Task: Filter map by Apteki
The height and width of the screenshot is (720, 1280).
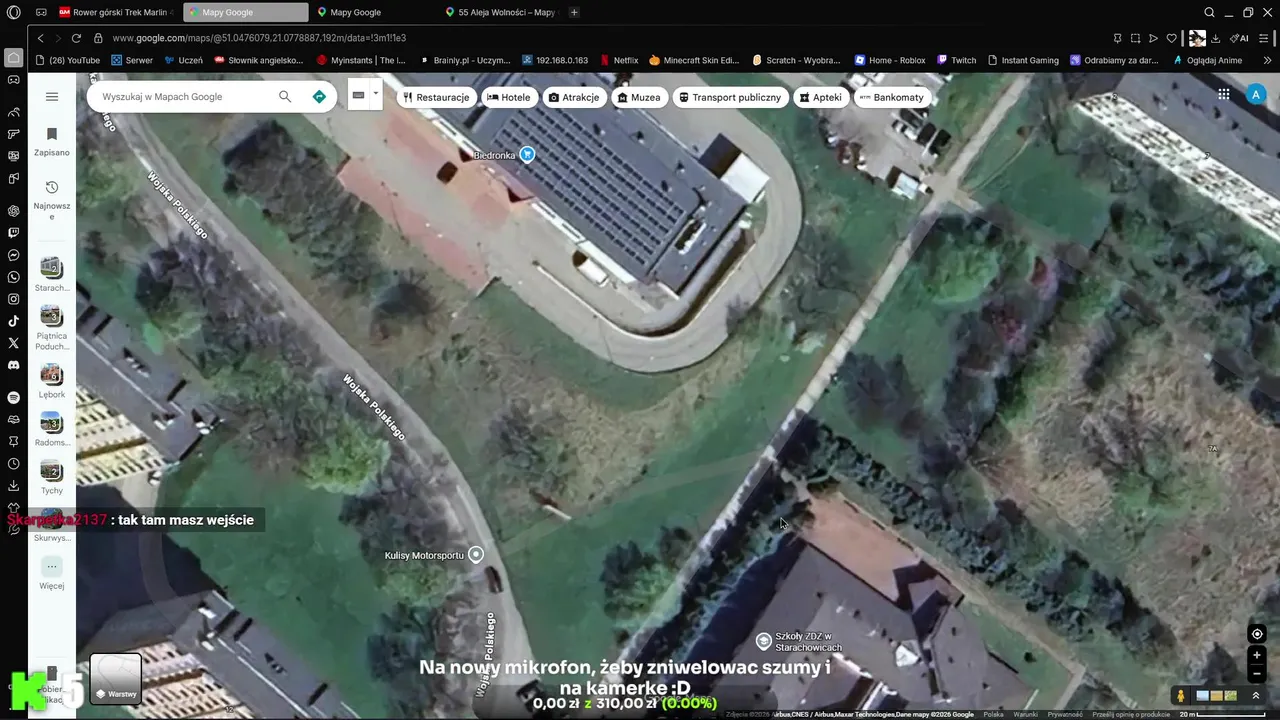Action: [x=820, y=97]
